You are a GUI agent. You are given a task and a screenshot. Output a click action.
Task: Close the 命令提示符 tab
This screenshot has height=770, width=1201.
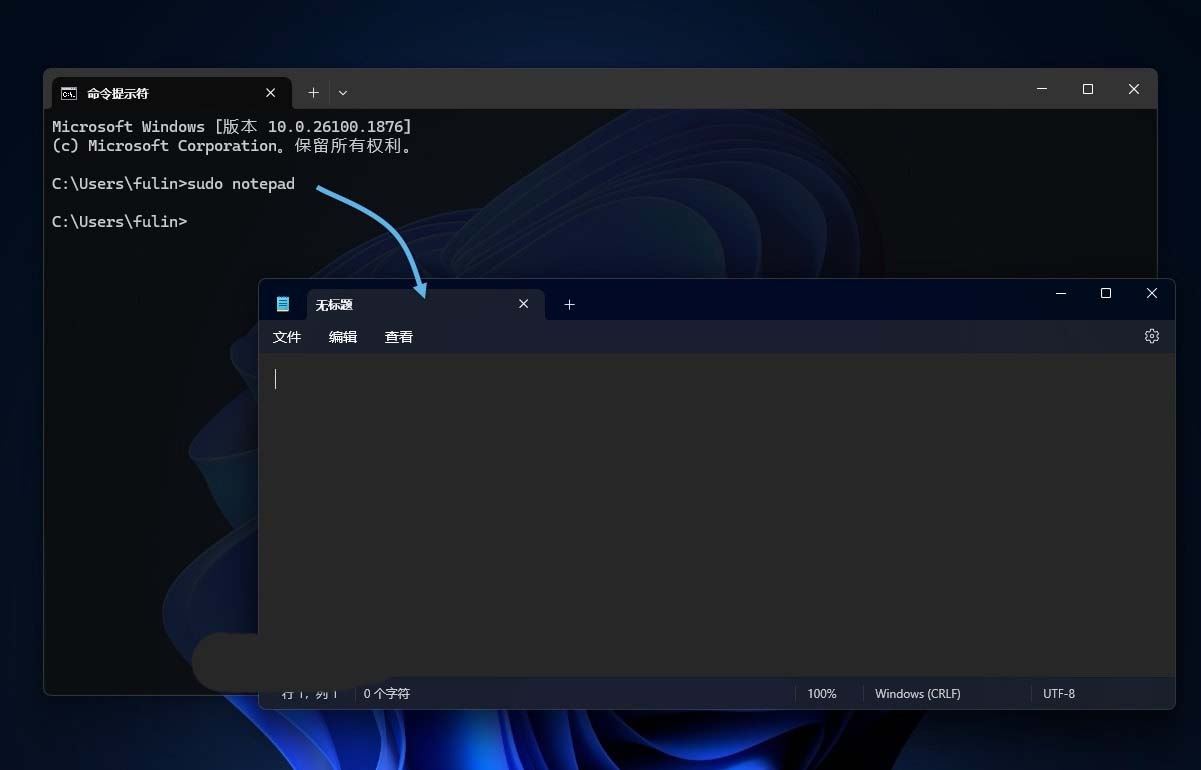click(271, 92)
